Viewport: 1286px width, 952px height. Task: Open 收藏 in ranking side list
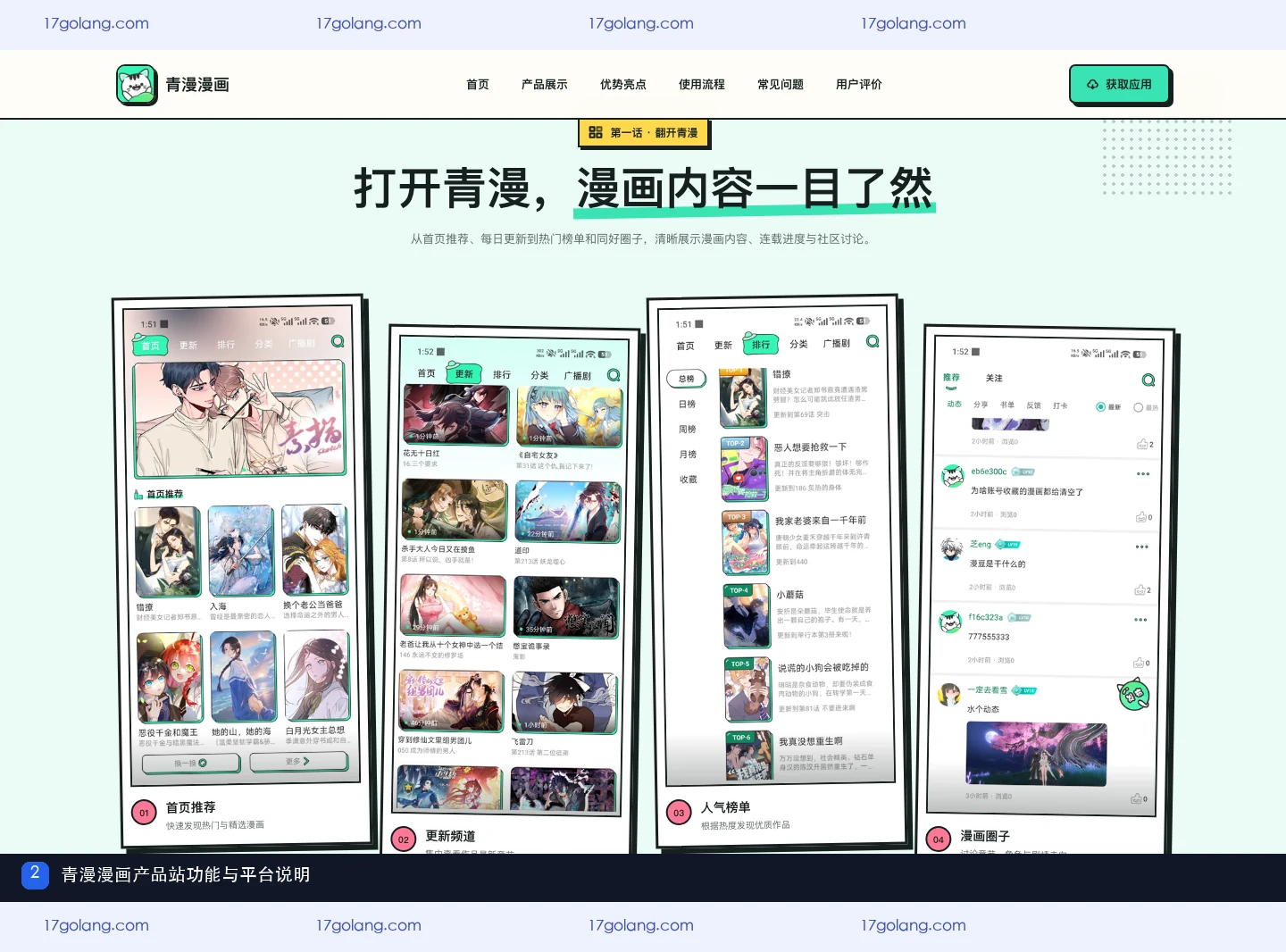[x=688, y=479]
